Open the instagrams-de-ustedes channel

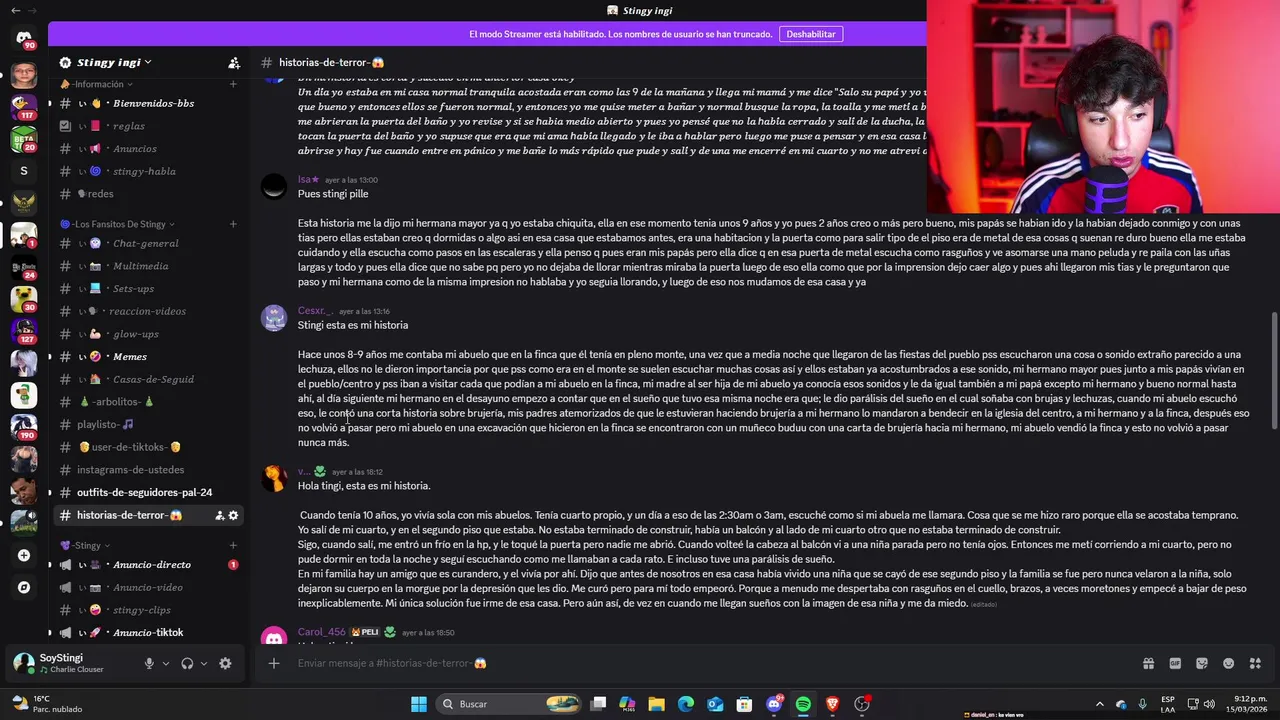tap(147, 470)
